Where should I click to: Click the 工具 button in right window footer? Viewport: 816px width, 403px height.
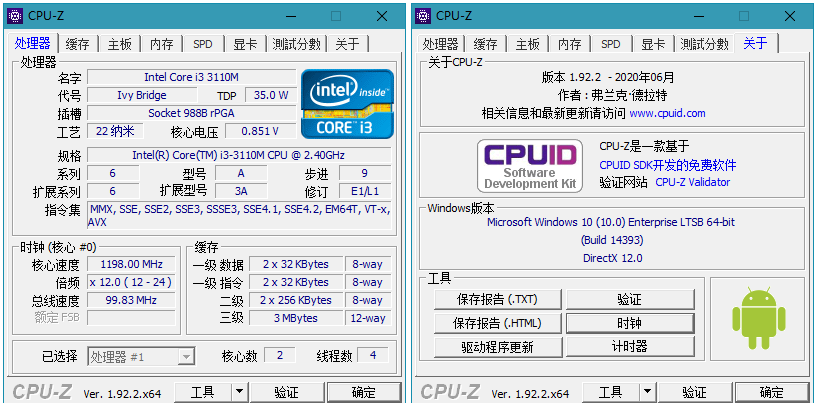[611, 392]
